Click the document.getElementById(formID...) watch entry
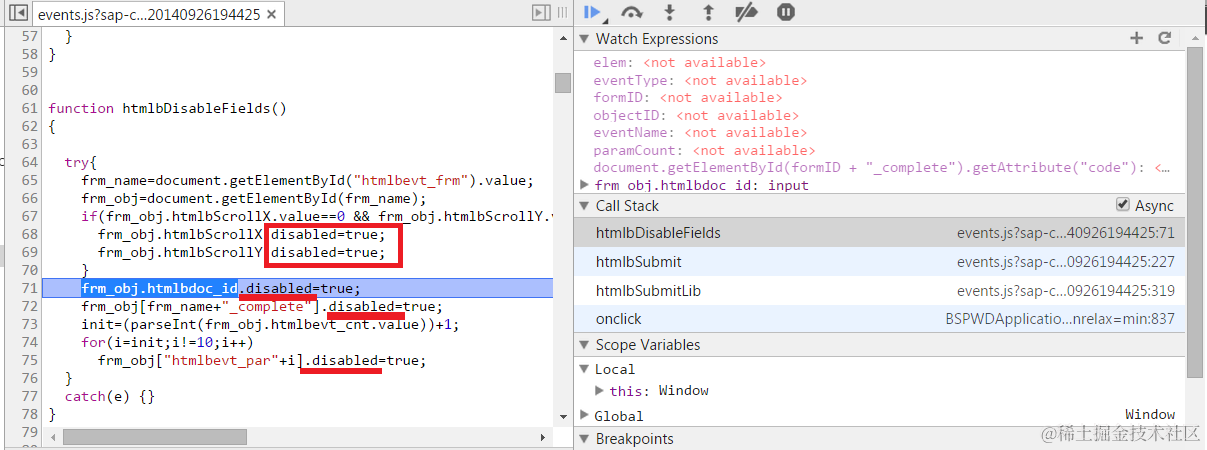The image size is (1207, 450). 883,168
